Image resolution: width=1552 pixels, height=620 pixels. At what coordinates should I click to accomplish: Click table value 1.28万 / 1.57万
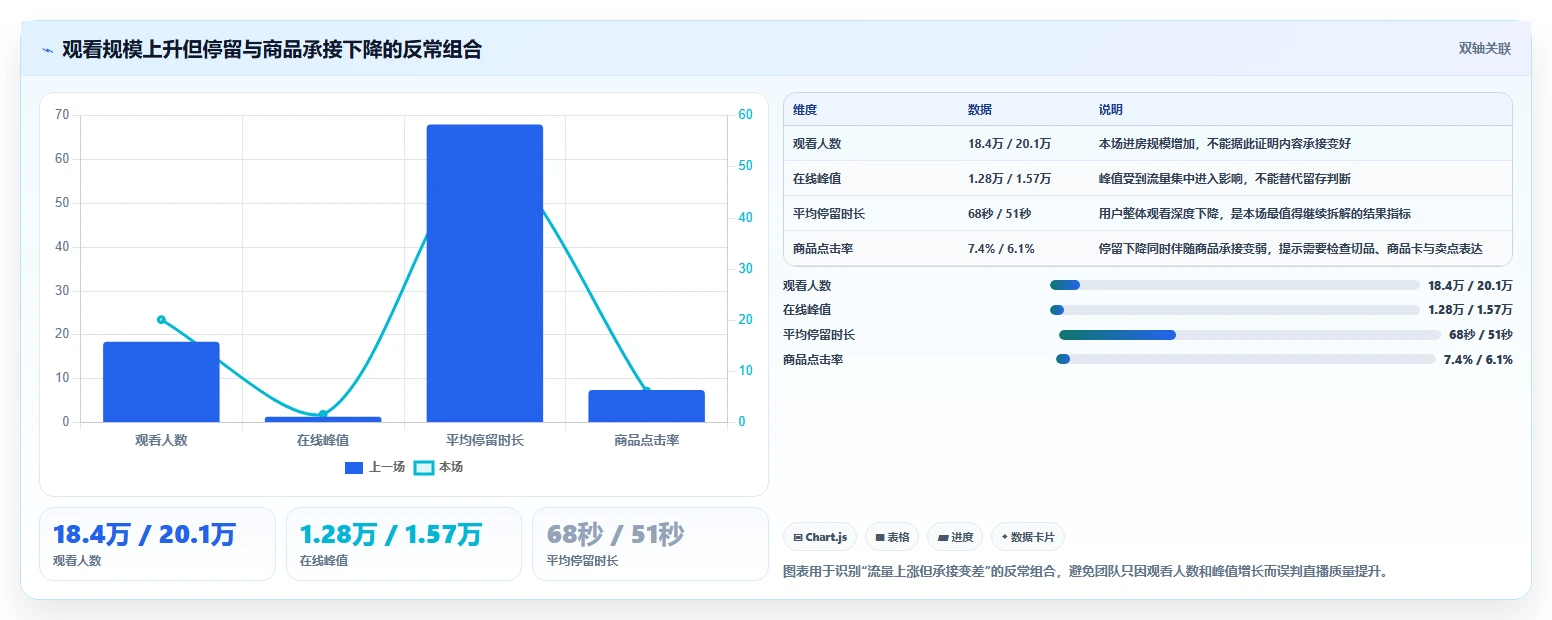(x=1009, y=179)
